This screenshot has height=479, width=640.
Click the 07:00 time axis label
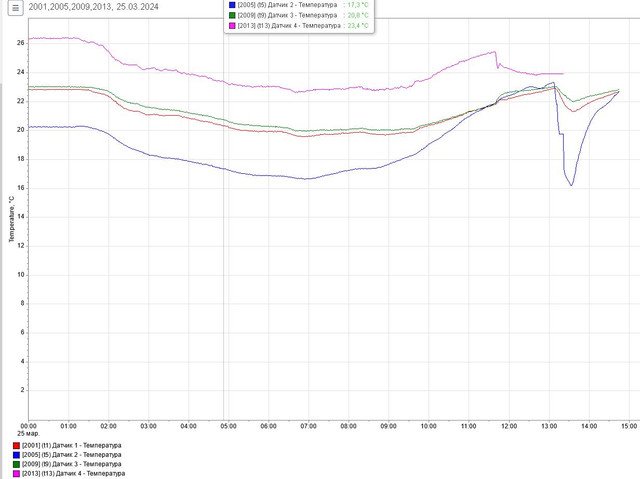pyautogui.click(x=309, y=426)
